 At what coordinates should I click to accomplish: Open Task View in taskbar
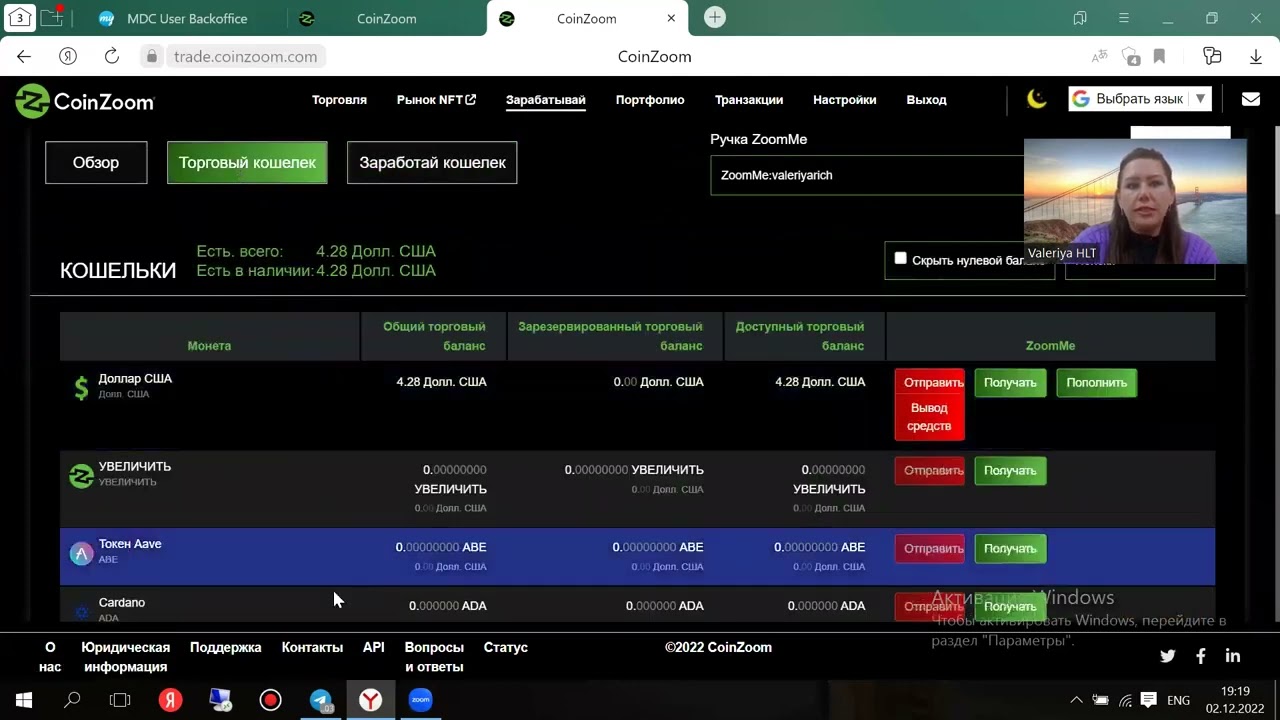pyautogui.click(x=120, y=700)
